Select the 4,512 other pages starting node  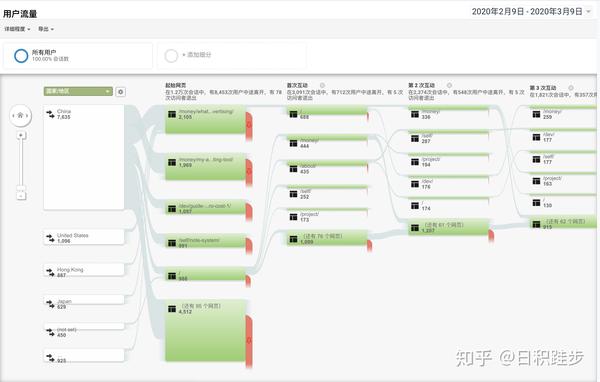tap(205, 330)
